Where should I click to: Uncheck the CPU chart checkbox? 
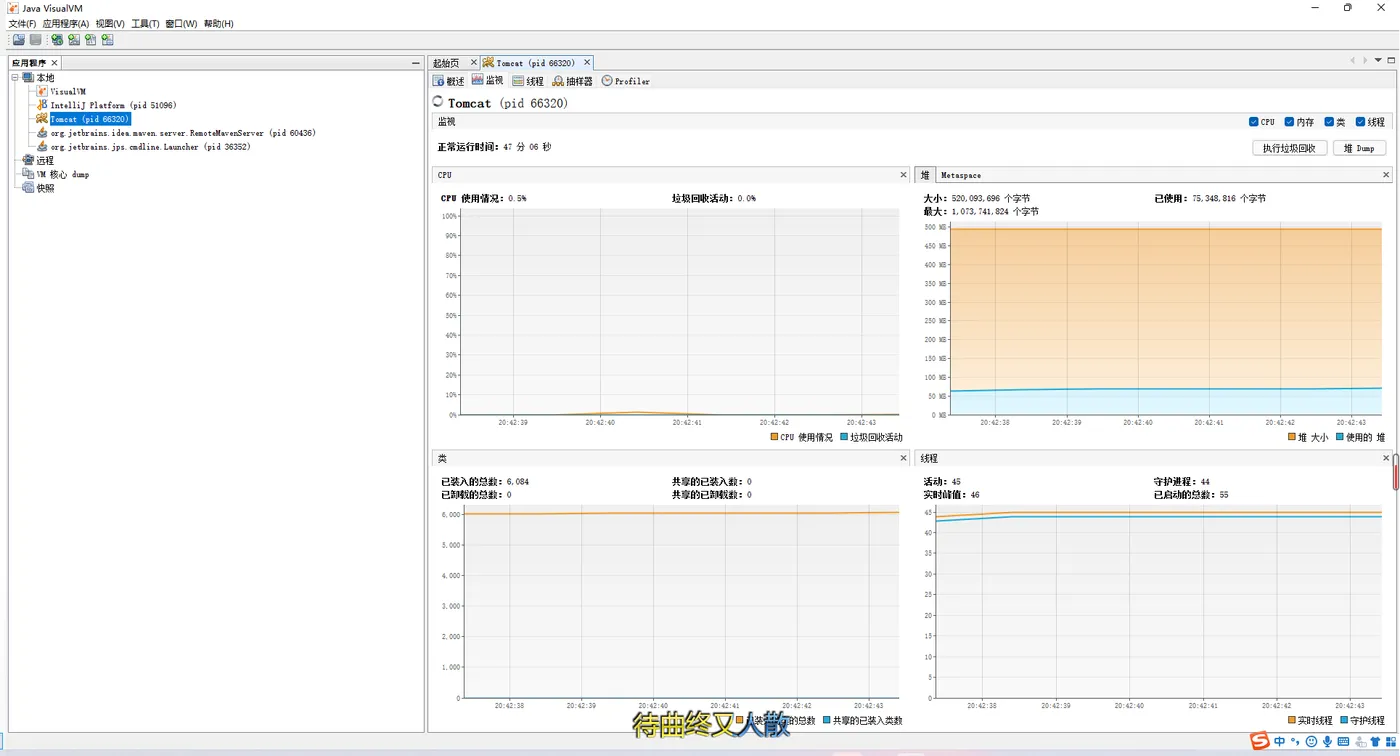1254,122
